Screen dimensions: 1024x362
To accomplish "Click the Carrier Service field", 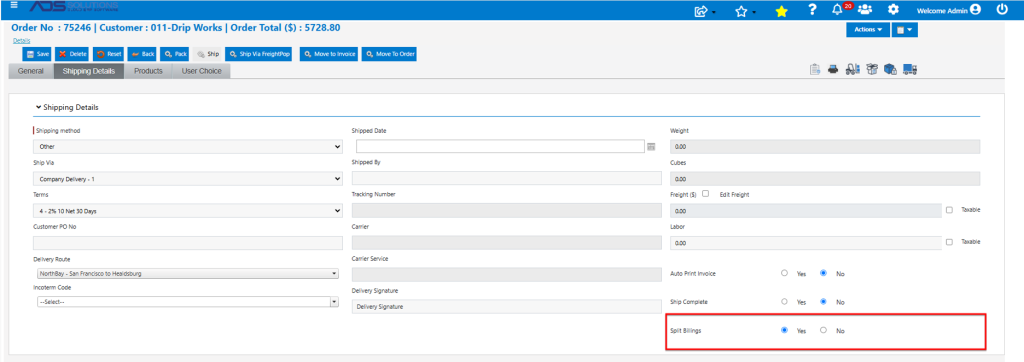I will [507, 274].
